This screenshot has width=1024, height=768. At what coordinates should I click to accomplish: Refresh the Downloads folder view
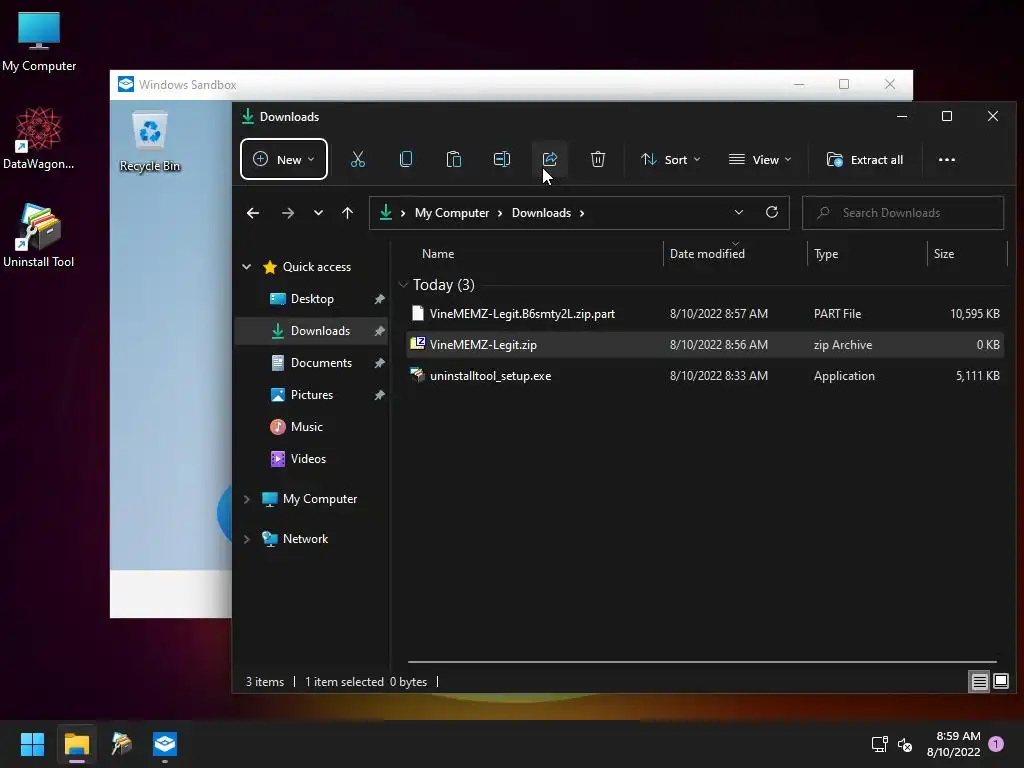(x=772, y=212)
